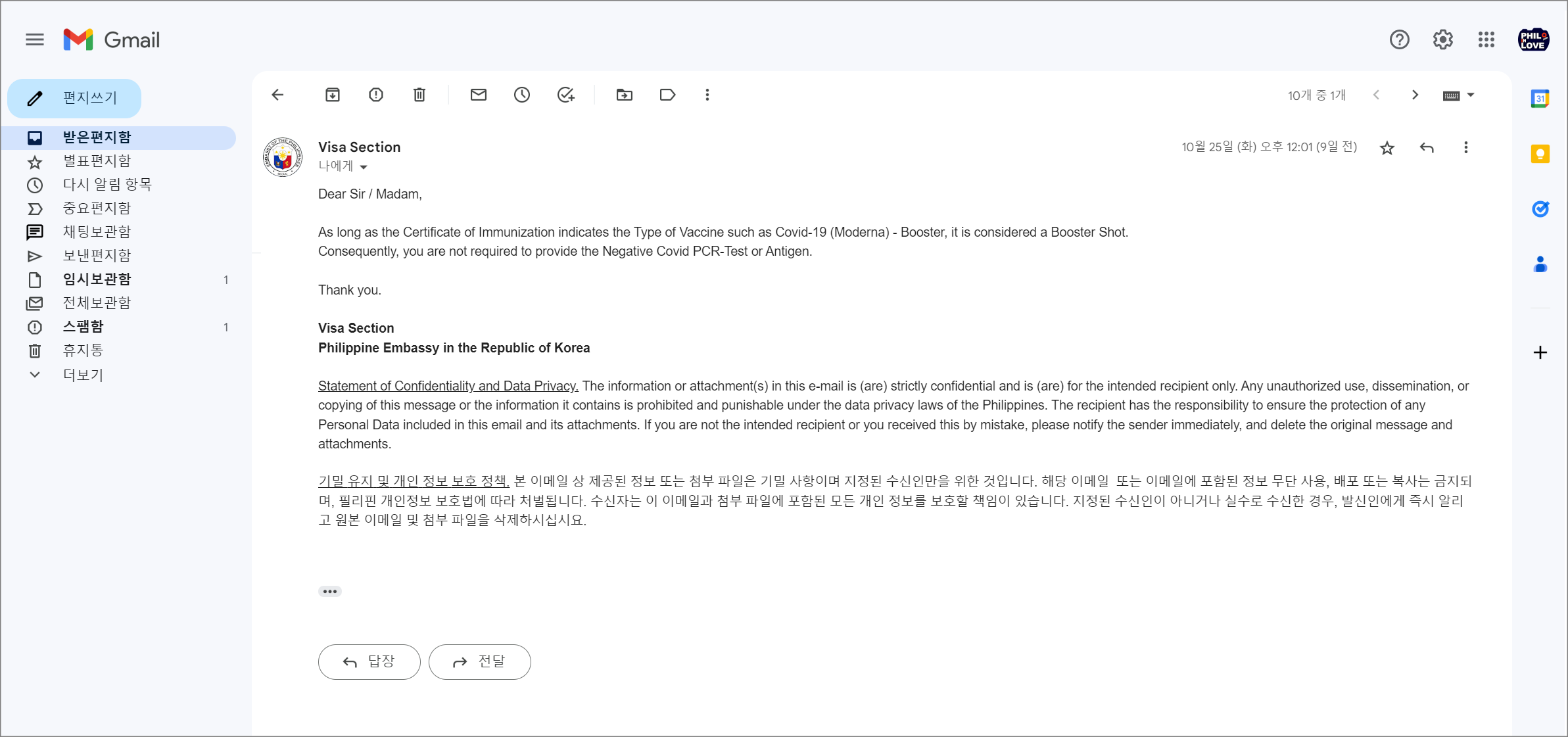Mark email as unread envelope icon

[x=479, y=95]
